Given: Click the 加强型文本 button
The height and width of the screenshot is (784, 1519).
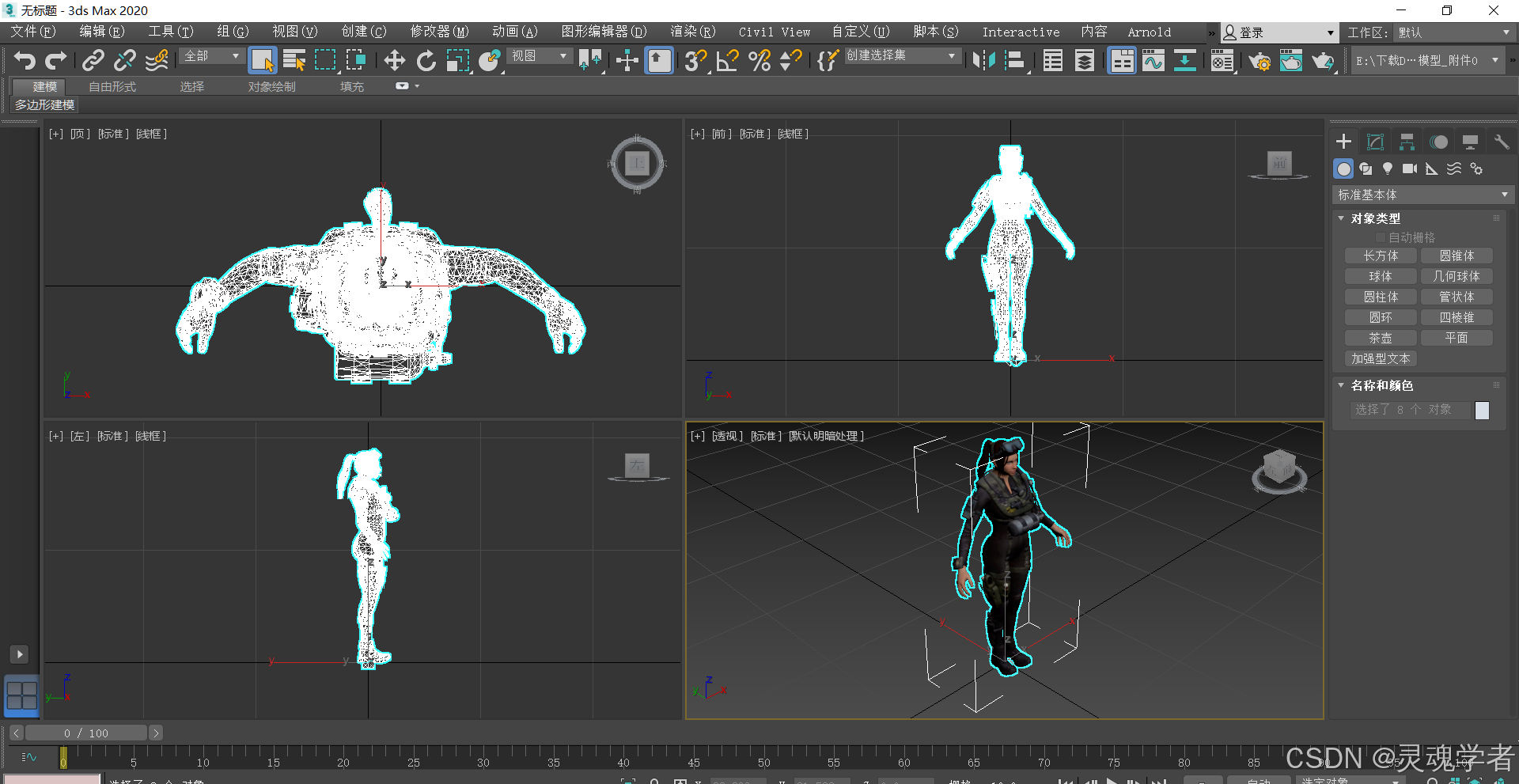Looking at the screenshot, I should click(1381, 358).
